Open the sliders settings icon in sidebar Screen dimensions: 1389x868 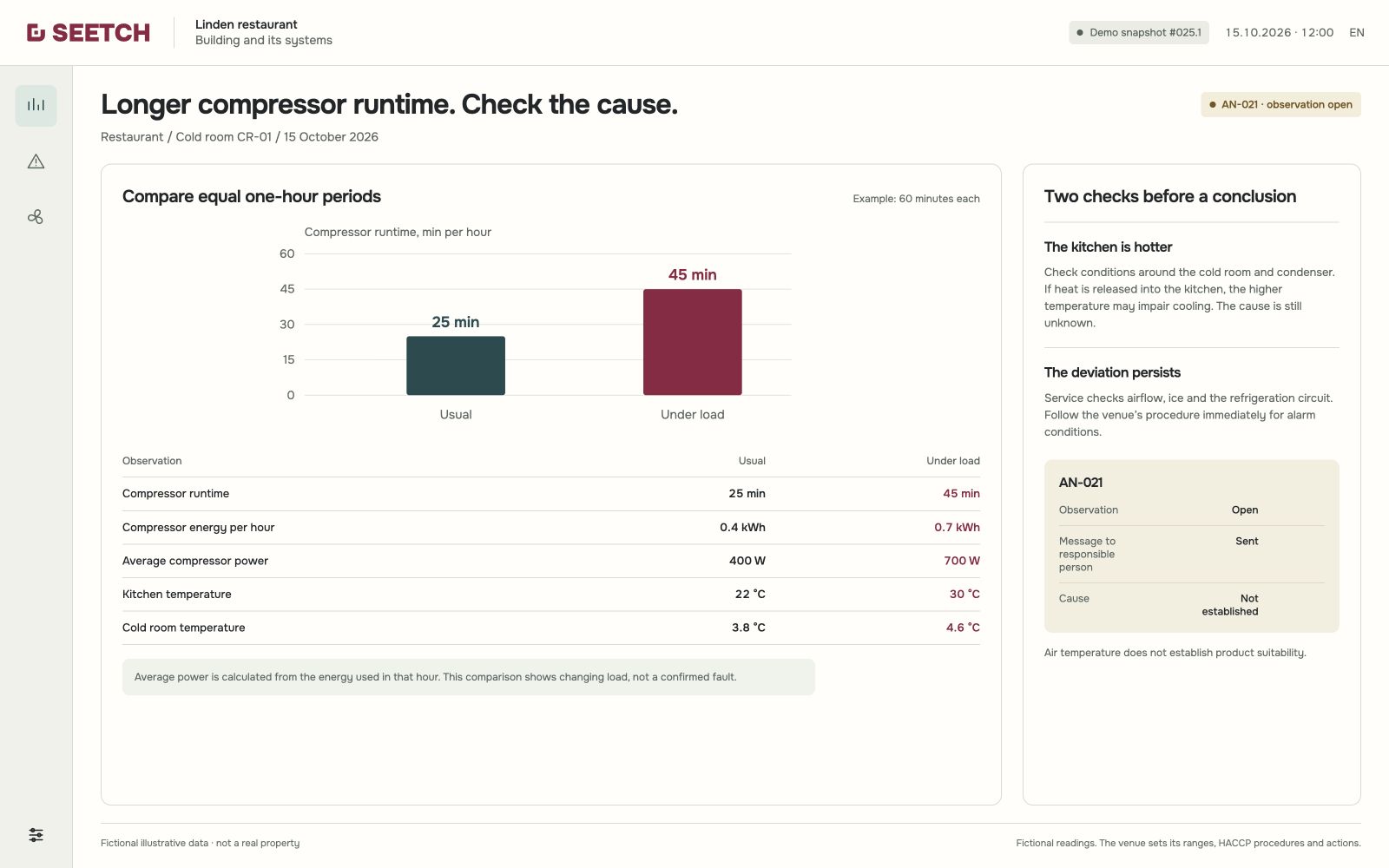(x=36, y=835)
